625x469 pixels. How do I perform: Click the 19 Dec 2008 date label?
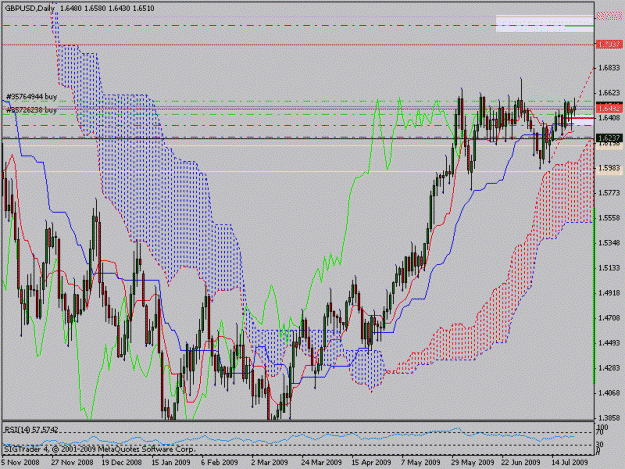pyautogui.click(x=121, y=462)
